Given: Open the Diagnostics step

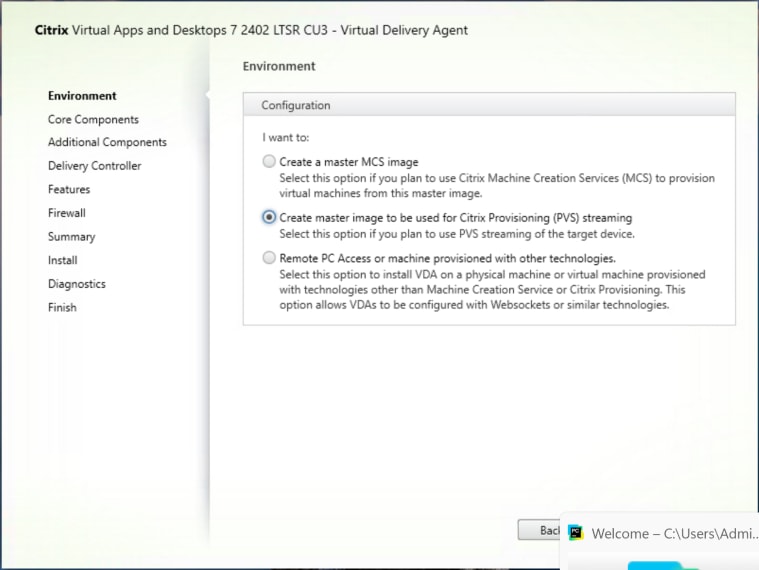Looking at the screenshot, I should tap(76, 284).
